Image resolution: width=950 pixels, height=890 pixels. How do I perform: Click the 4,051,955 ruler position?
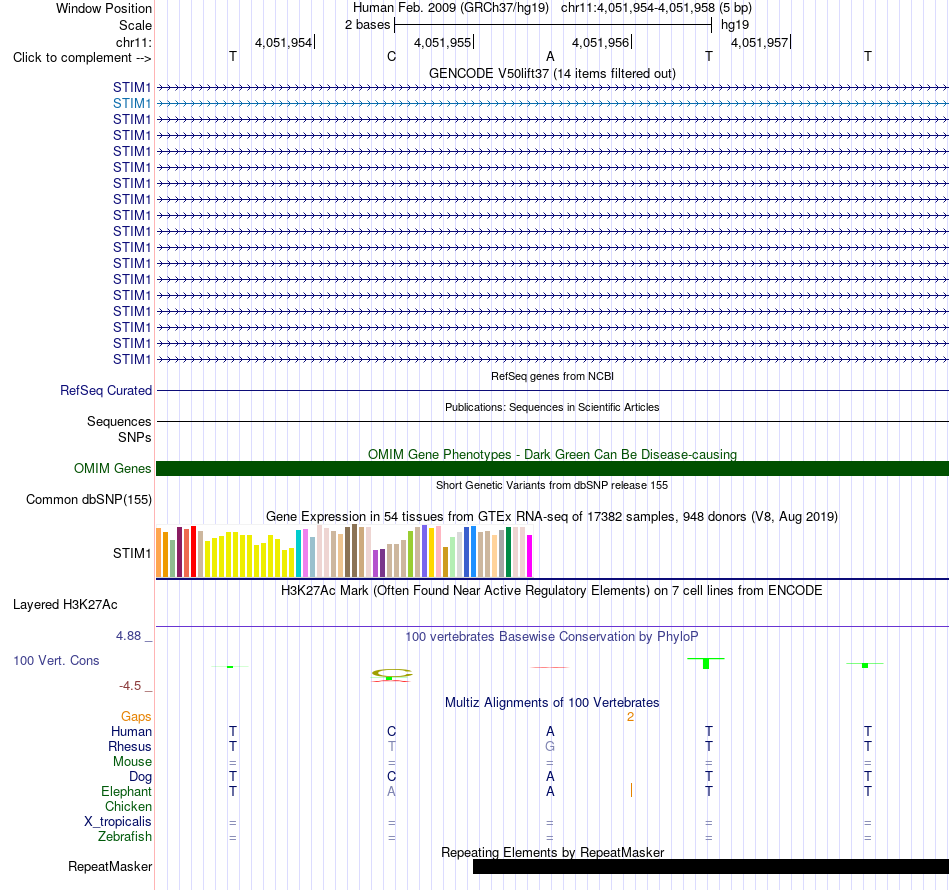click(x=442, y=42)
